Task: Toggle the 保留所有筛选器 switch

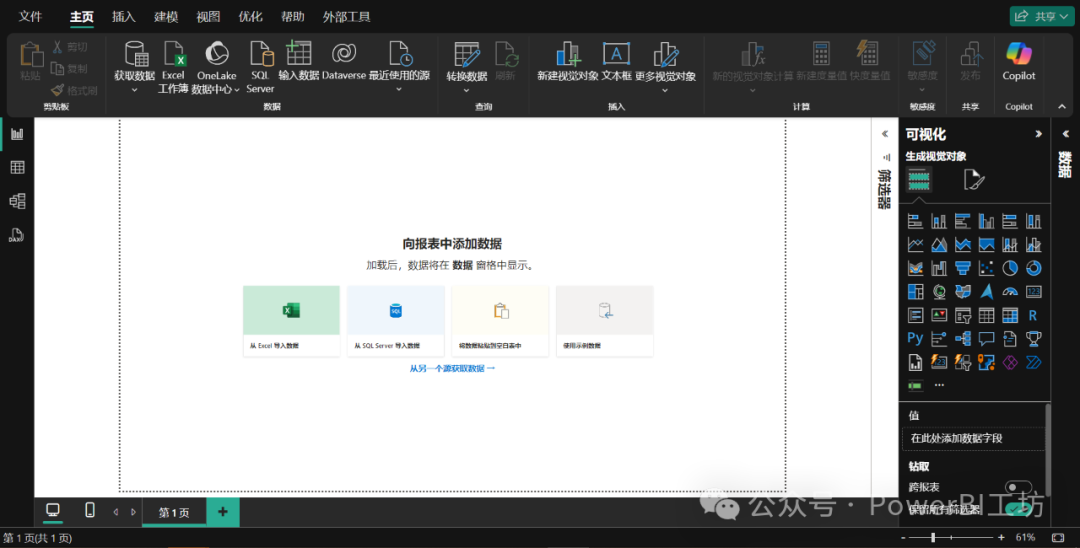Action: click(x=1018, y=509)
